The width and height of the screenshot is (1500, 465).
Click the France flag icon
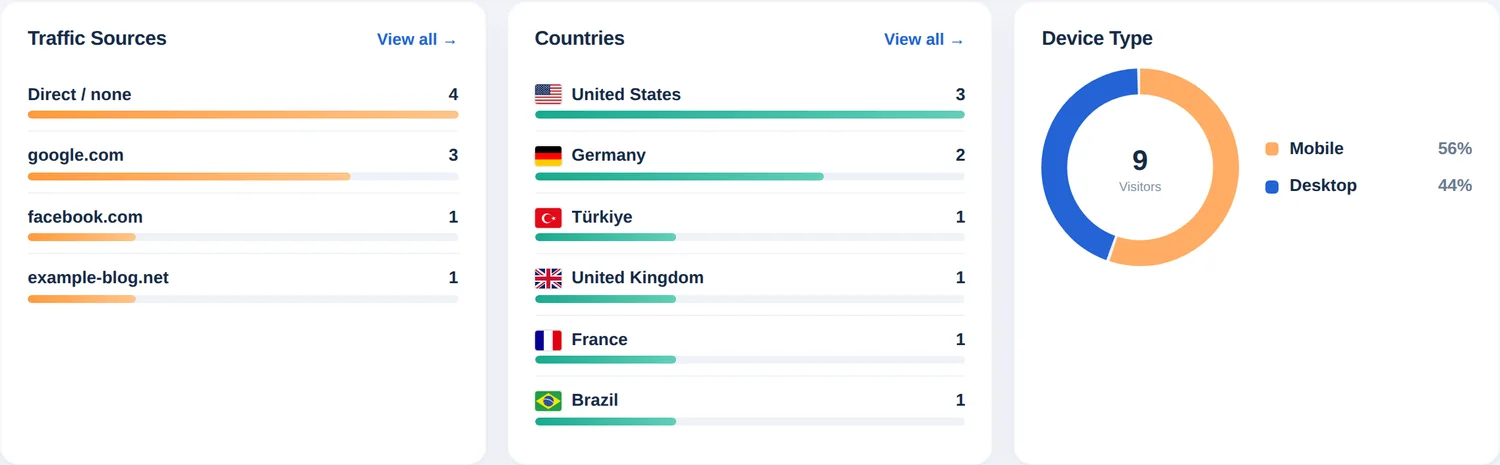tap(548, 340)
